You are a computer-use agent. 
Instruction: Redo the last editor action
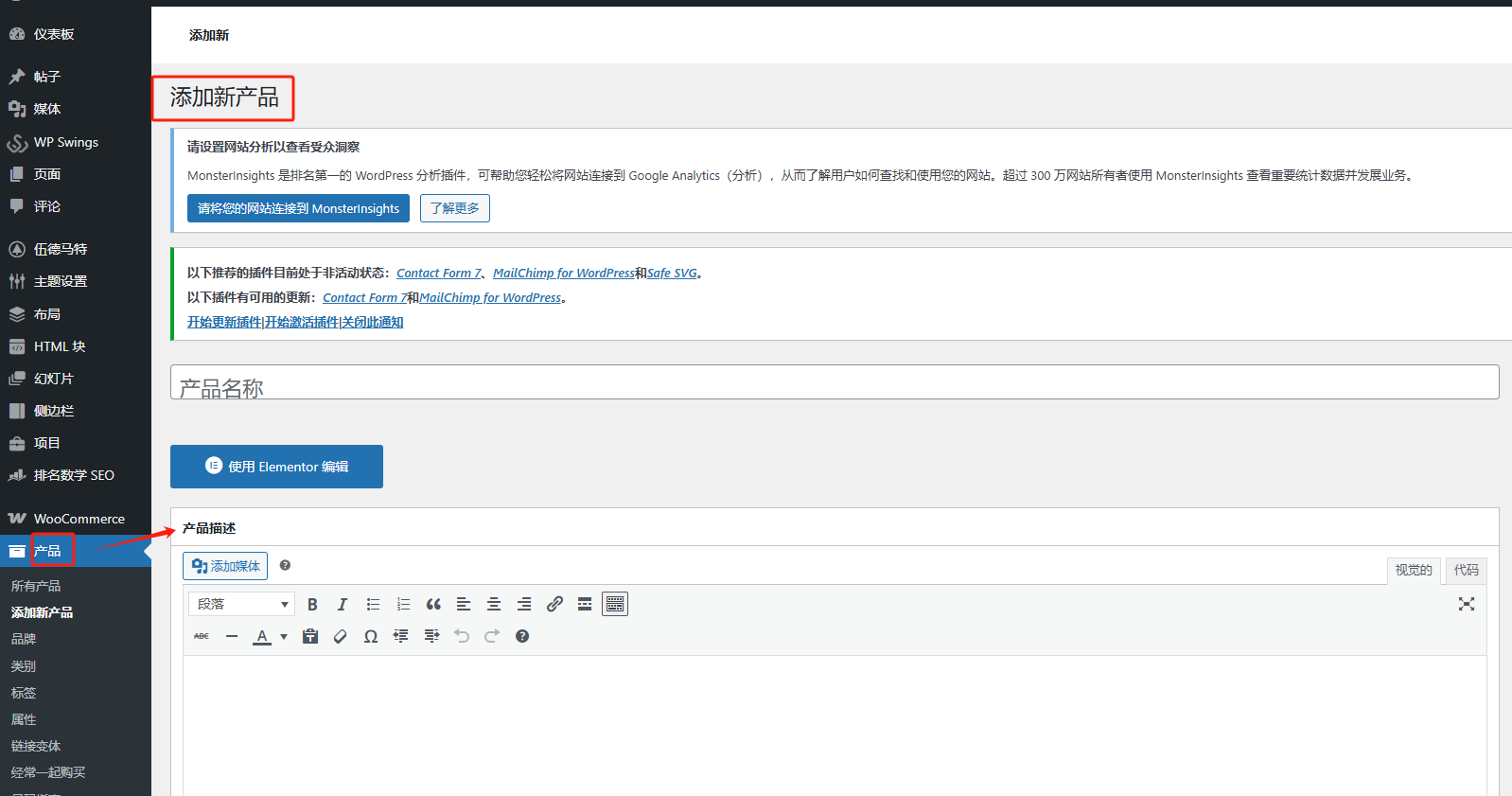(x=492, y=636)
